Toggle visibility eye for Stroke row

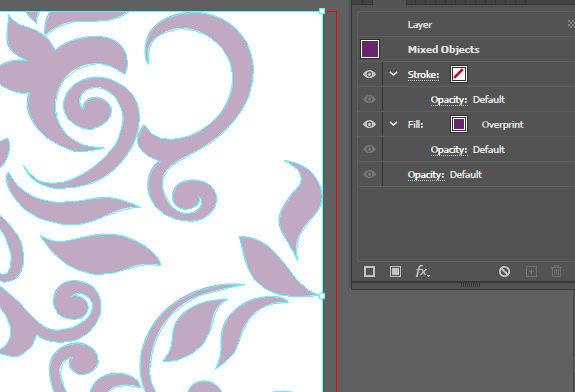[x=369, y=74]
